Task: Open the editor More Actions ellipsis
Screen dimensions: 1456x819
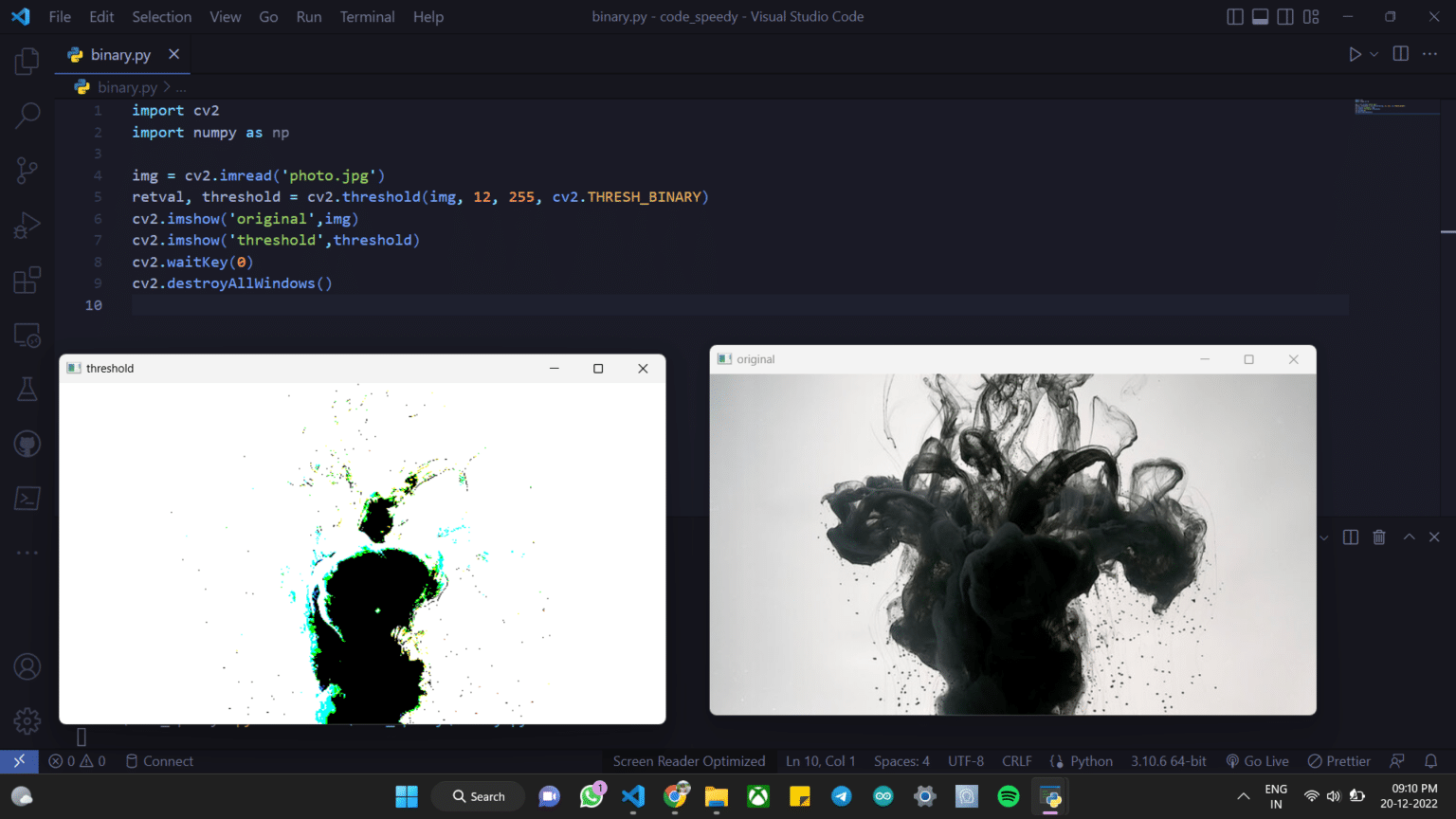Action: coord(1429,55)
